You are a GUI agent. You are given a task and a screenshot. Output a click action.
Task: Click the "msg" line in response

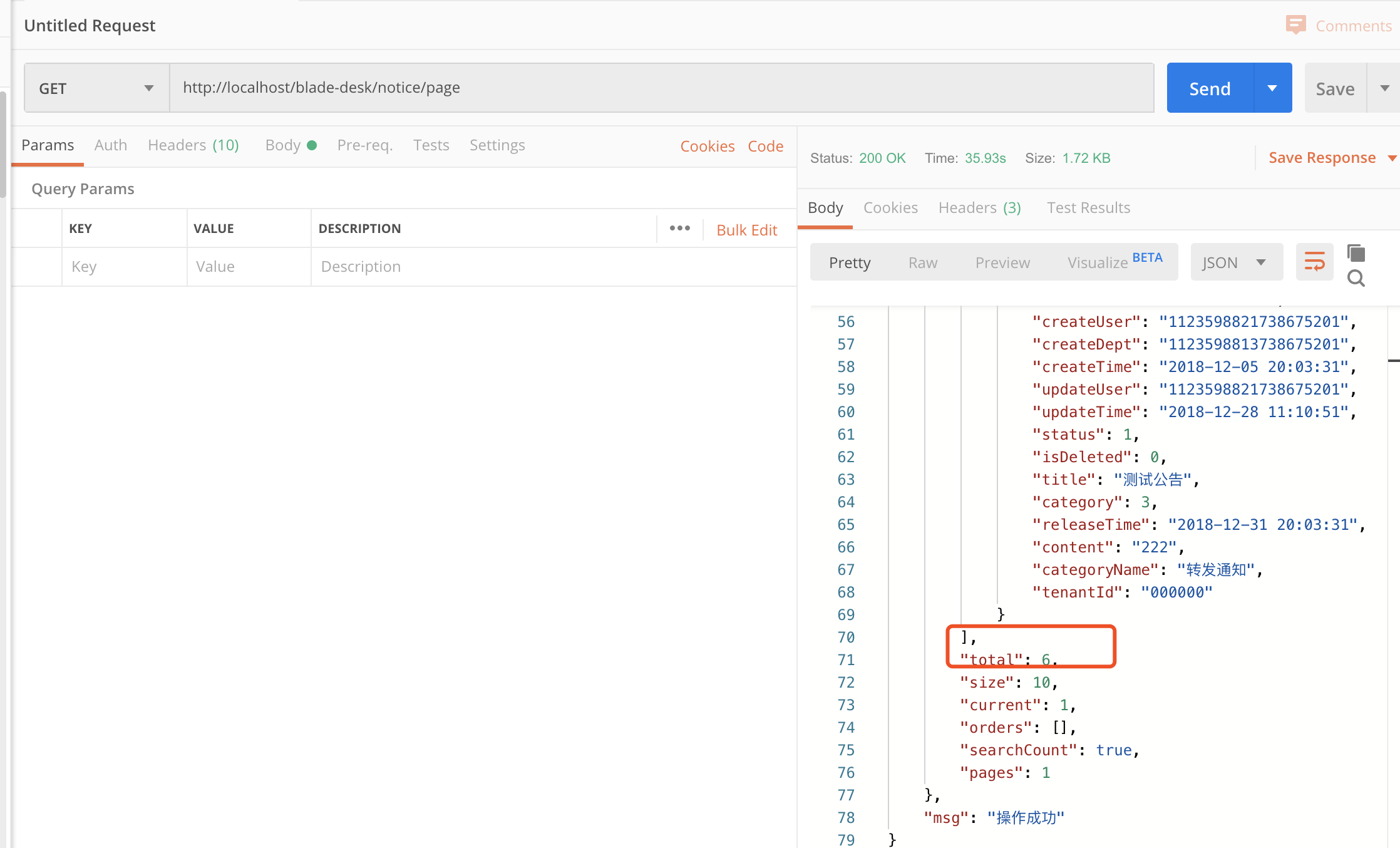click(x=994, y=818)
